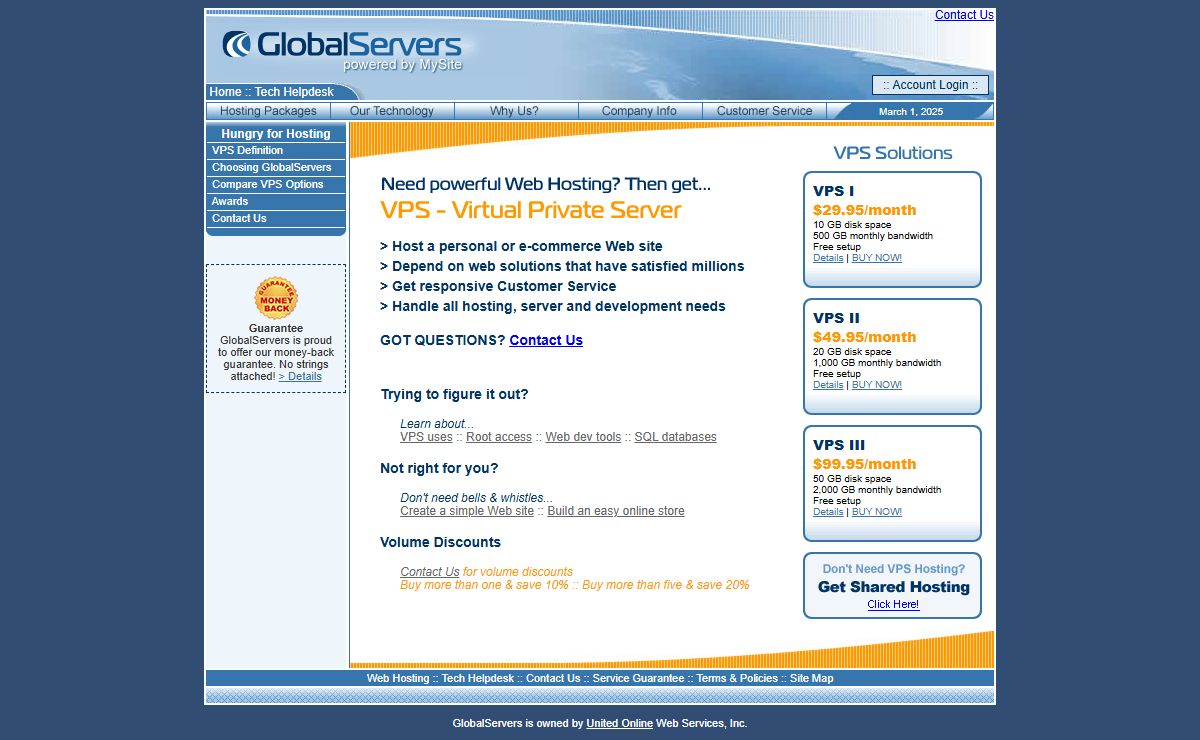
Task: Click the VPS III plan title
Action: point(839,445)
